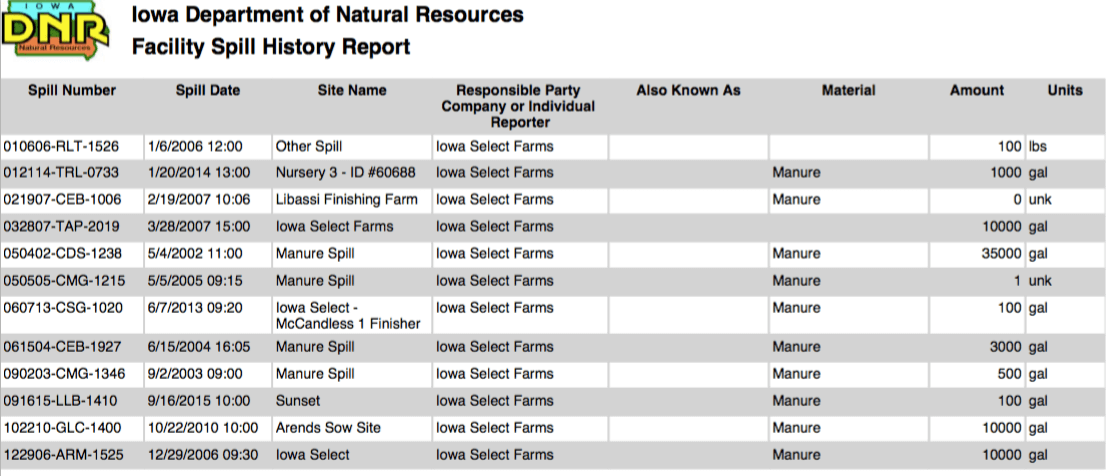Select spill number 061504-CEB-1927
The width and height of the screenshot is (1113, 476).
coord(61,348)
